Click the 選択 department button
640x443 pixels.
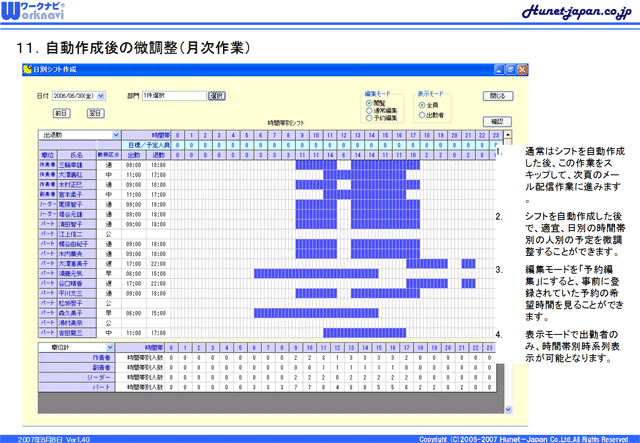(216, 96)
